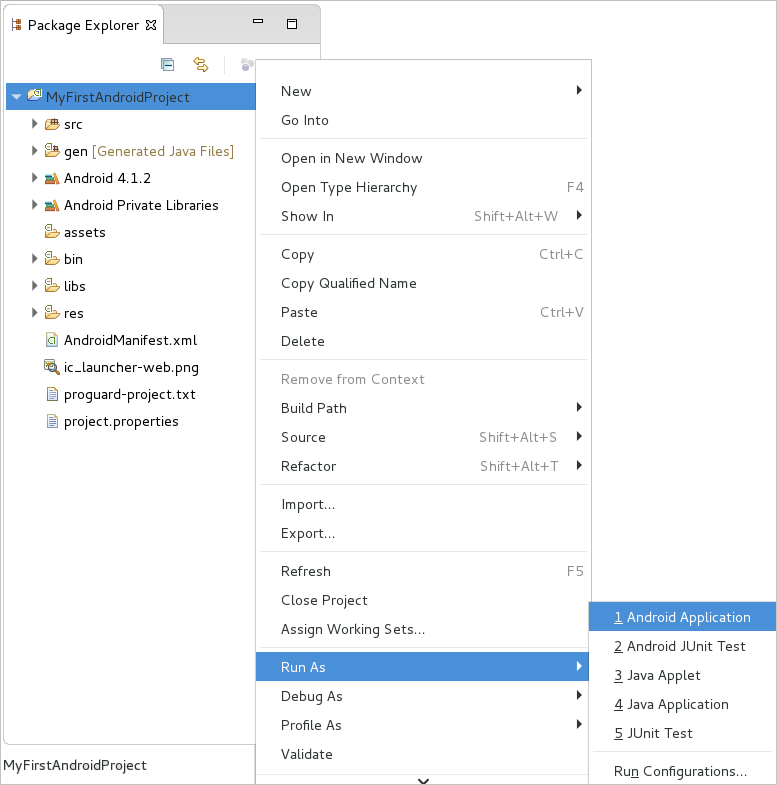
Task: Expand the Android 4.1.2 node
Action: click(x=34, y=177)
